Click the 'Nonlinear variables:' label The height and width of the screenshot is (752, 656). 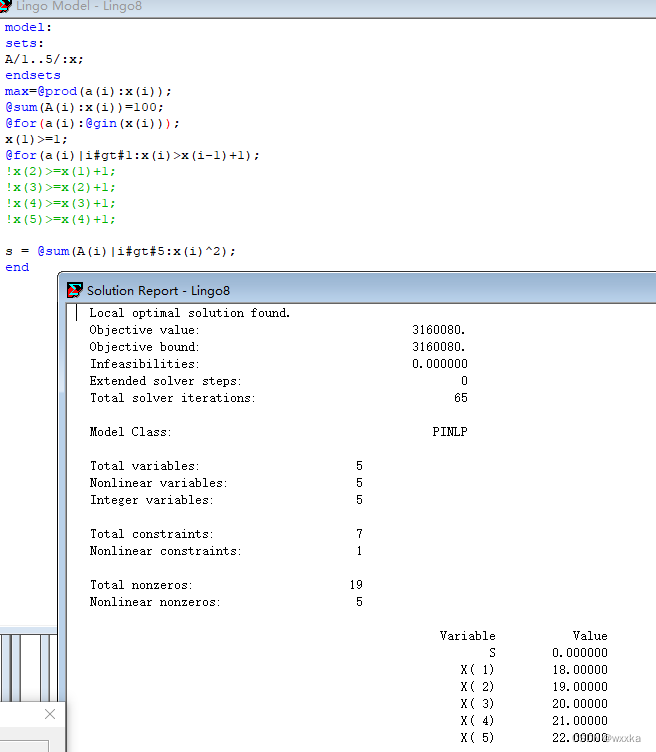point(158,483)
